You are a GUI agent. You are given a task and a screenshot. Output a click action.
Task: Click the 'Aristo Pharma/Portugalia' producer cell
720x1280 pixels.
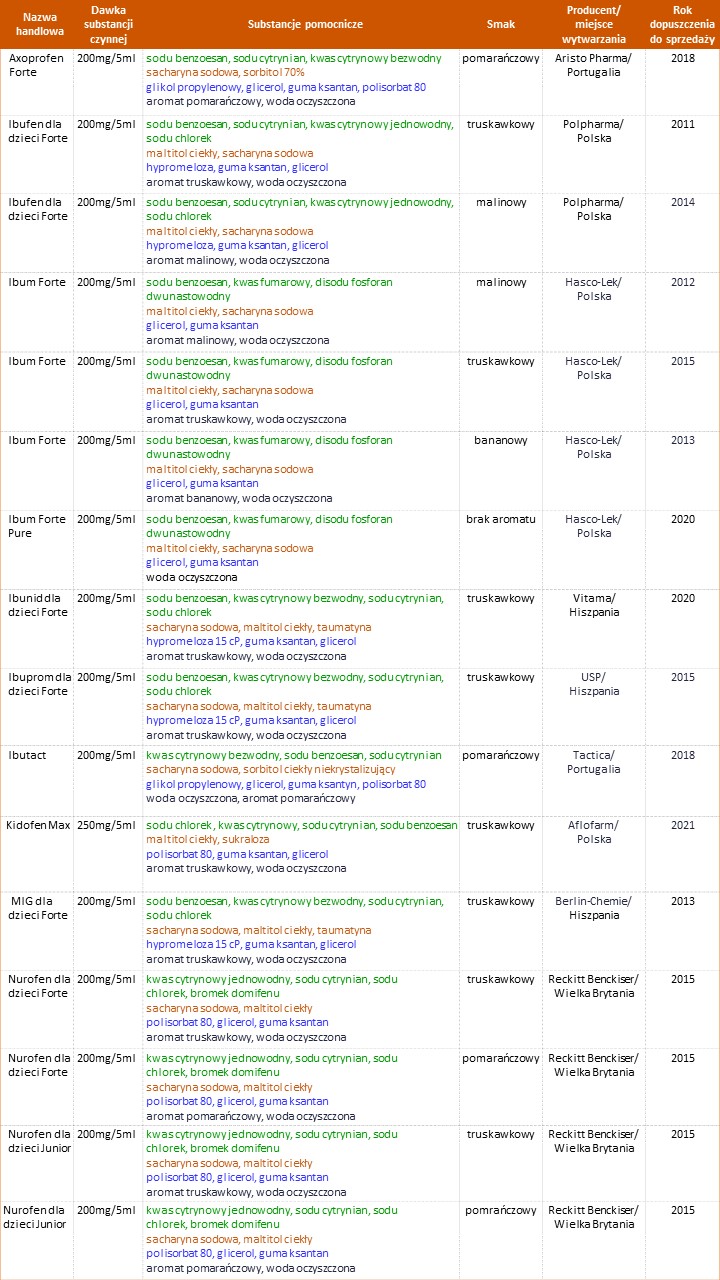[593, 66]
